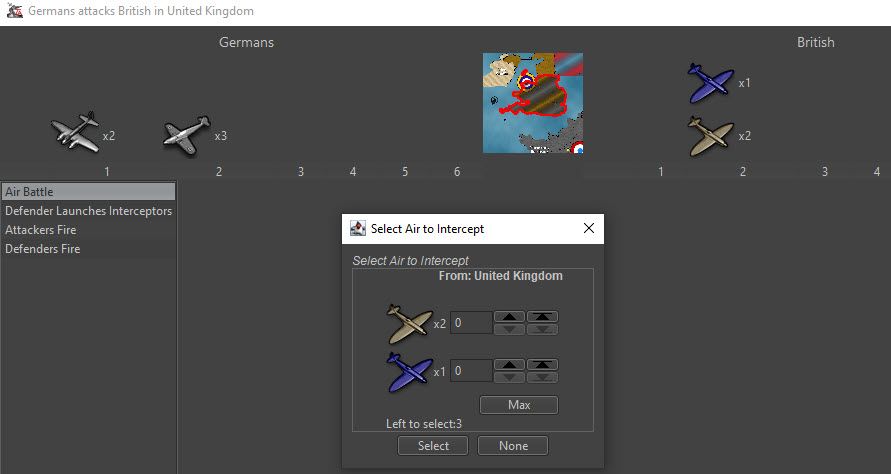This screenshot has width=891, height=474.
Task: Click the German fighter unit icon
Action: (x=187, y=135)
